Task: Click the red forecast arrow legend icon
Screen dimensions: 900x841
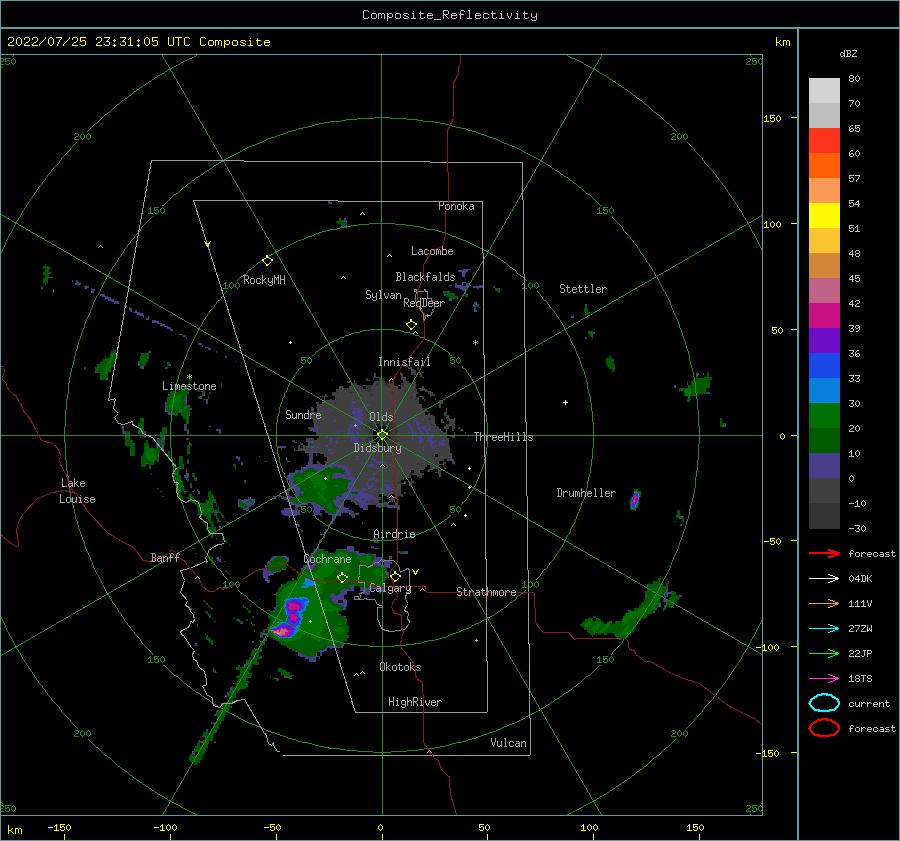Action: click(824, 553)
